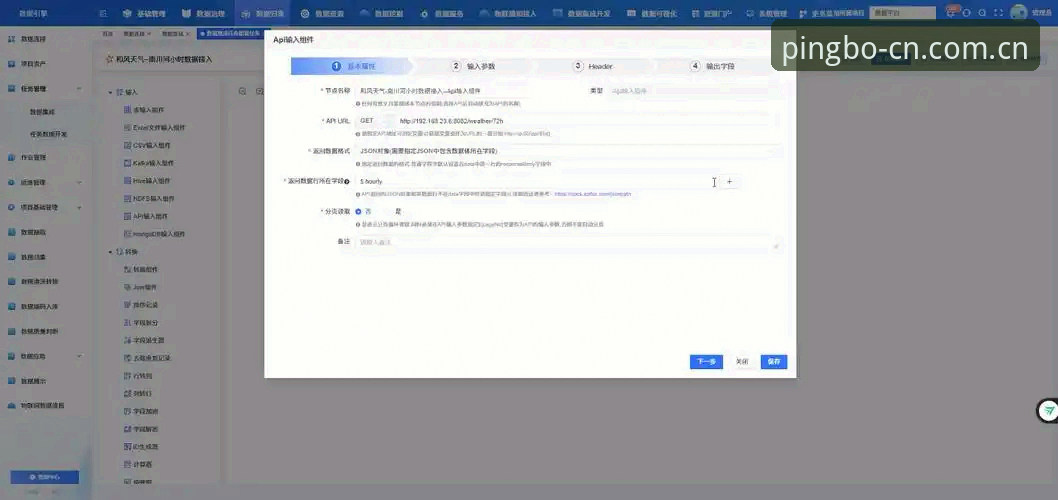Click the ID生成器 component icon
The image size is (1058, 500).
pos(128,447)
